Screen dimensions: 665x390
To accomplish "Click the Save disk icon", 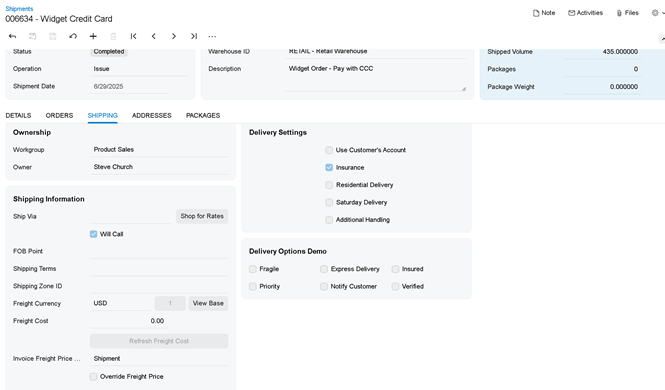I will (53, 36).
